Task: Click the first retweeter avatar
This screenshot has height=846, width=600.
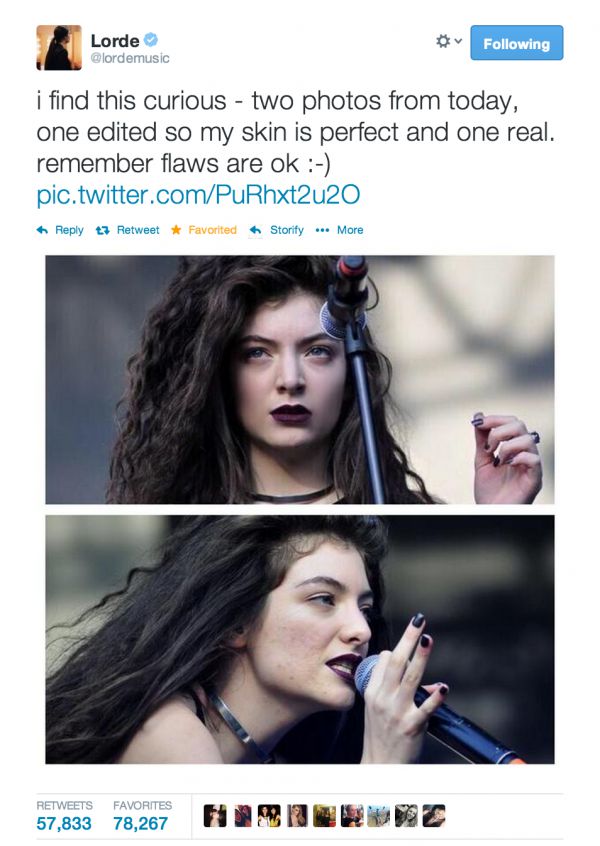Action: coord(215,815)
